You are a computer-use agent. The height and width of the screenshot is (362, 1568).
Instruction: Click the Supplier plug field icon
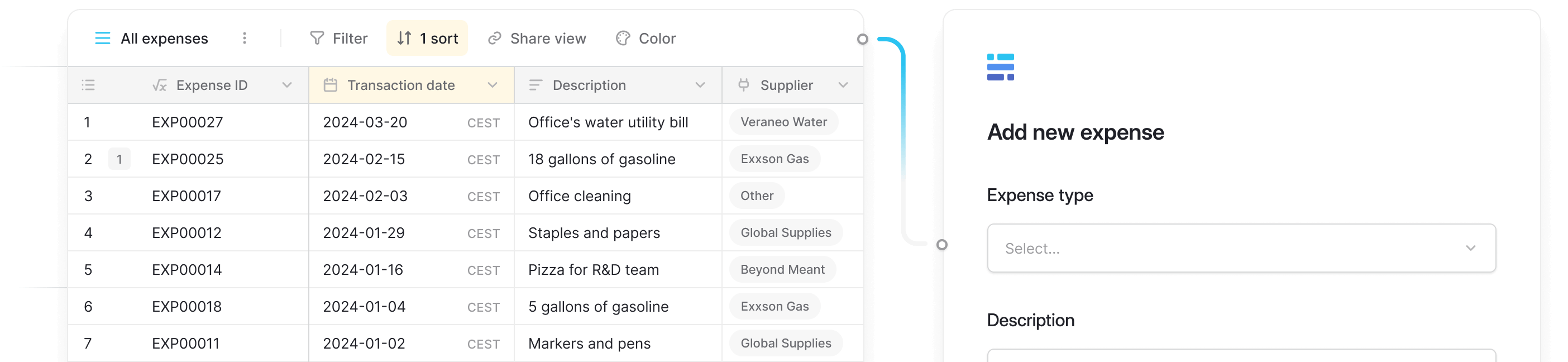point(743,85)
